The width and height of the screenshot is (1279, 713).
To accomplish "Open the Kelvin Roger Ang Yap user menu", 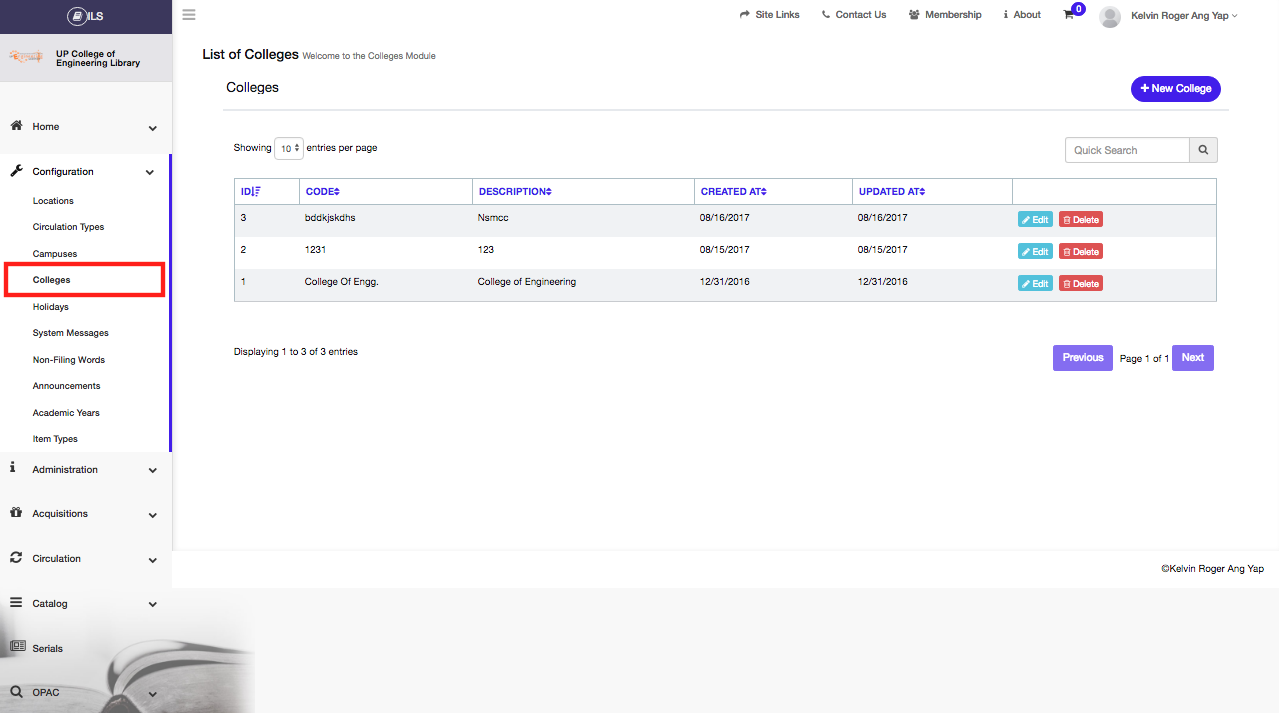I will (1183, 16).
